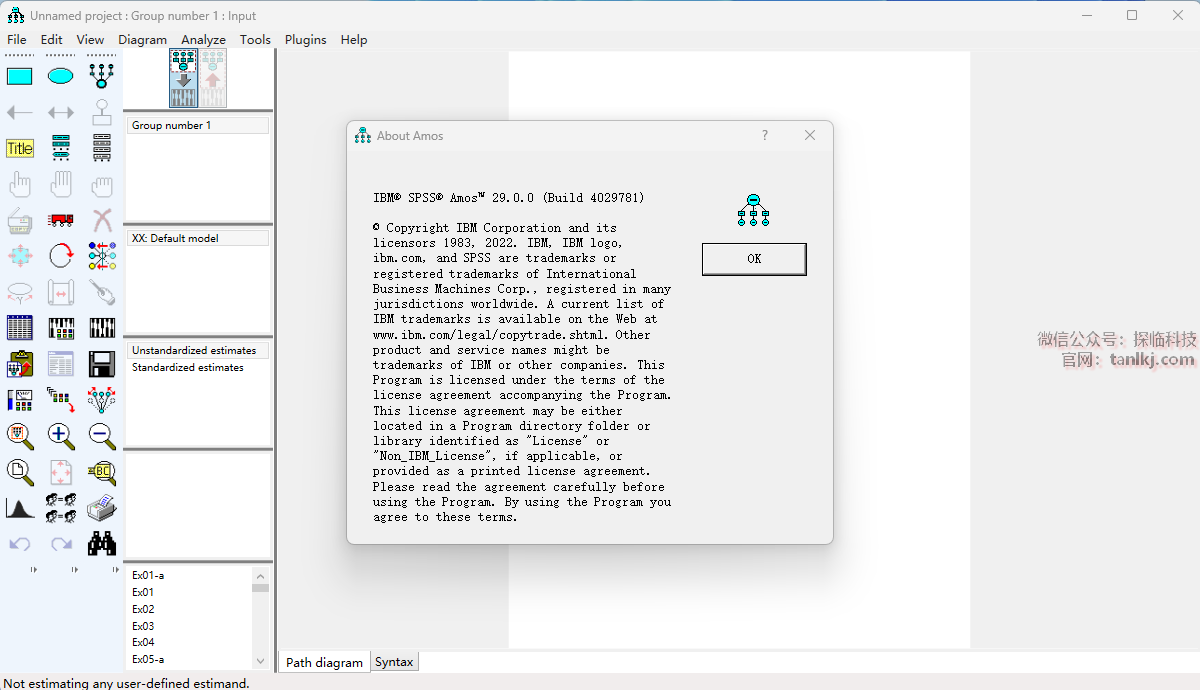Image resolution: width=1200 pixels, height=690 pixels.
Task: Click the Zoom out minus magnifier
Action: click(101, 436)
